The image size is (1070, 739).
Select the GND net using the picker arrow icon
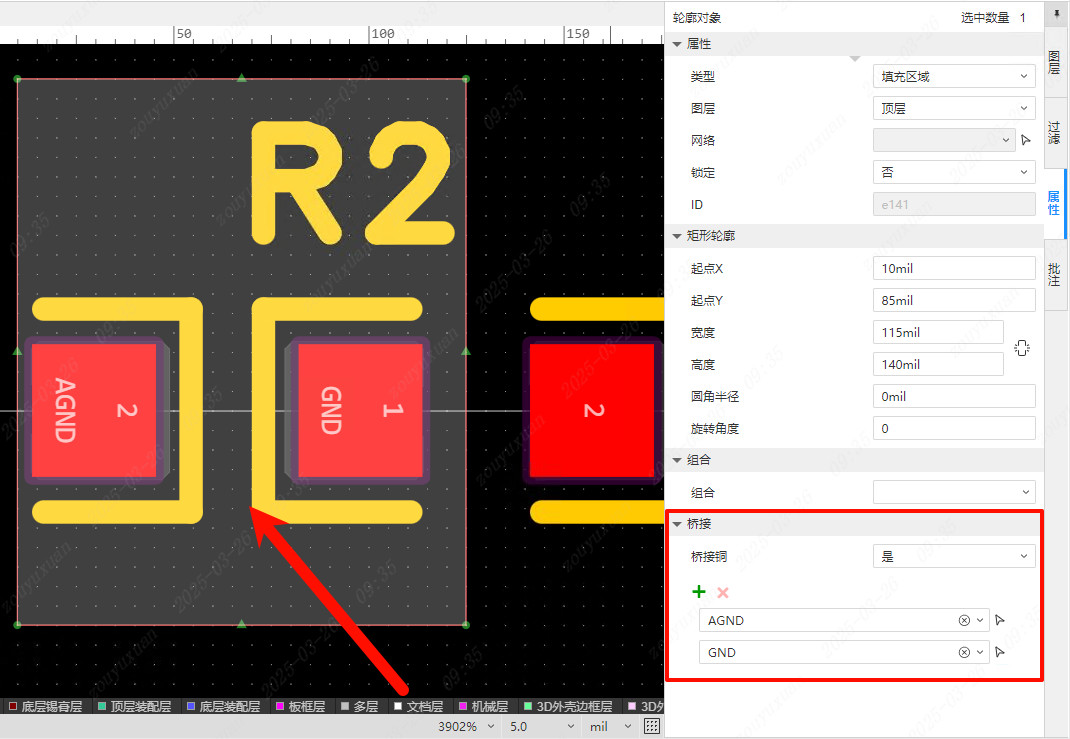coord(1000,652)
